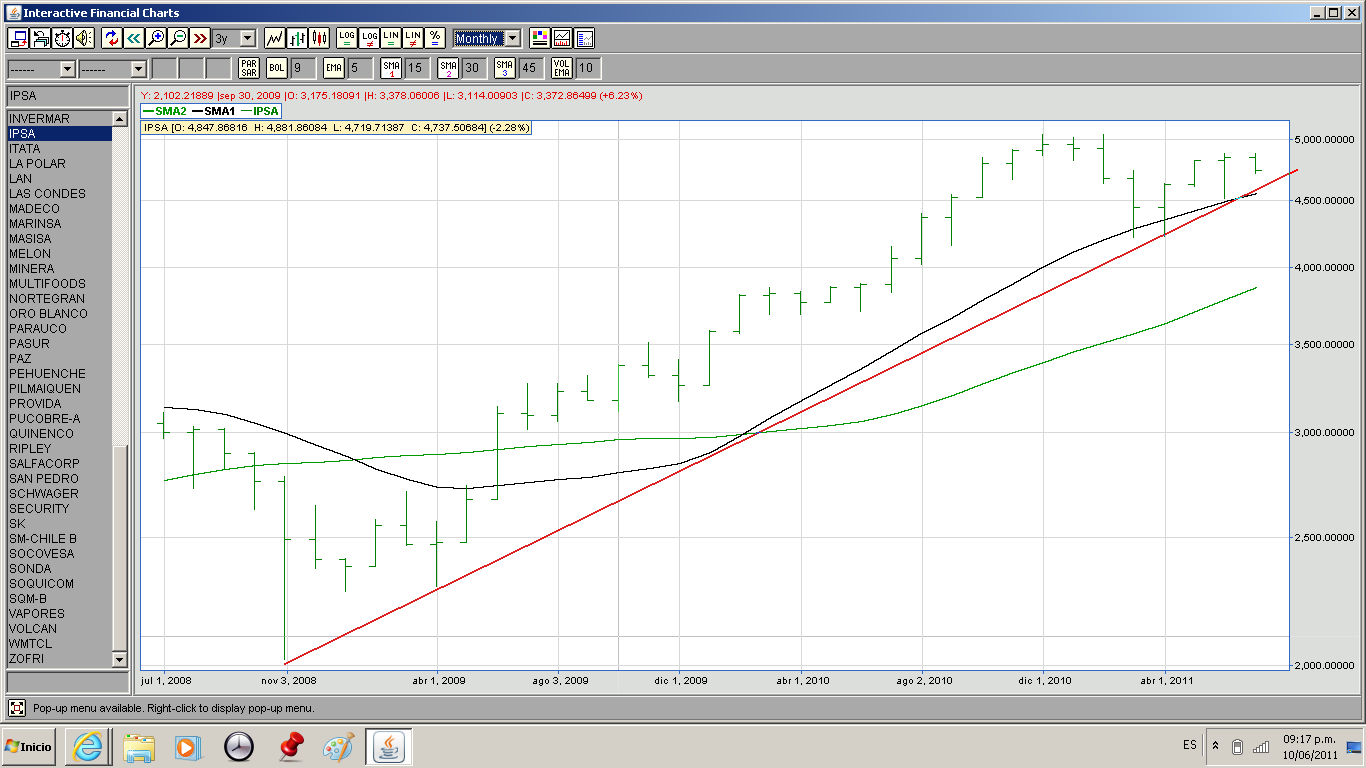The width and height of the screenshot is (1366, 768).
Task: Click the EMA period input field
Action: (361, 68)
